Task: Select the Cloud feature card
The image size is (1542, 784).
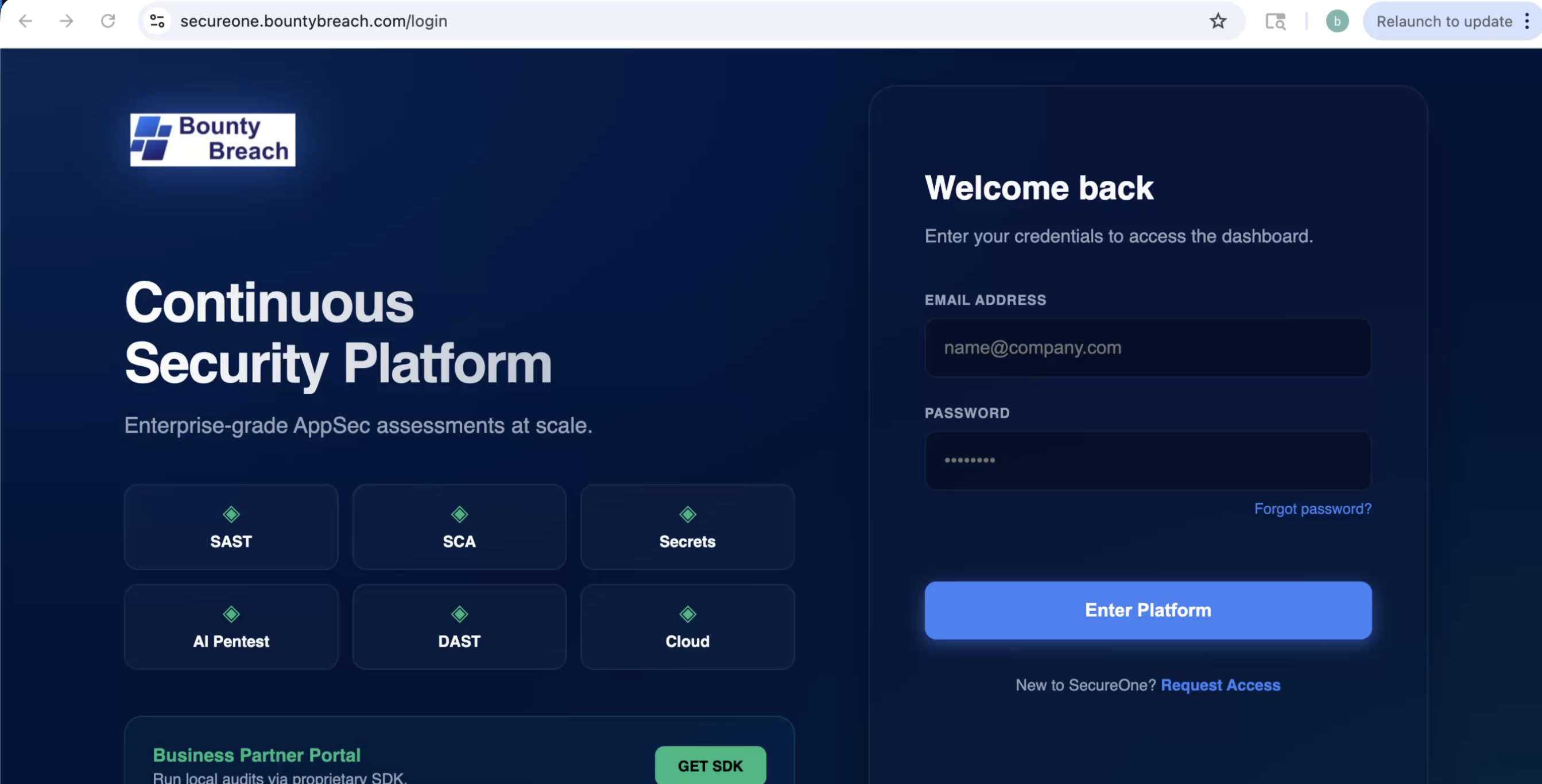Action: pos(687,627)
